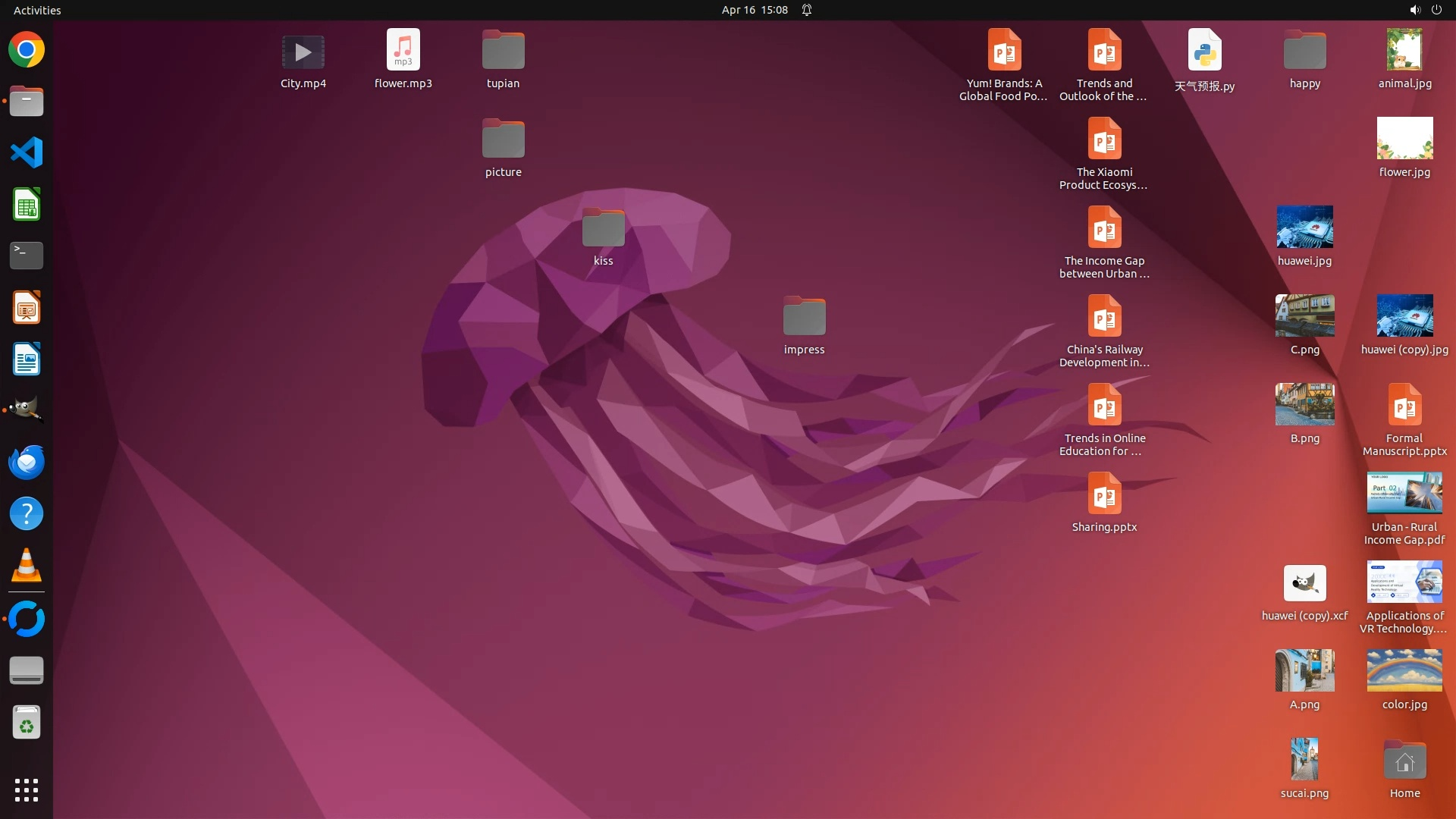Select the Sharing.pptx presentation file

click(x=1104, y=494)
